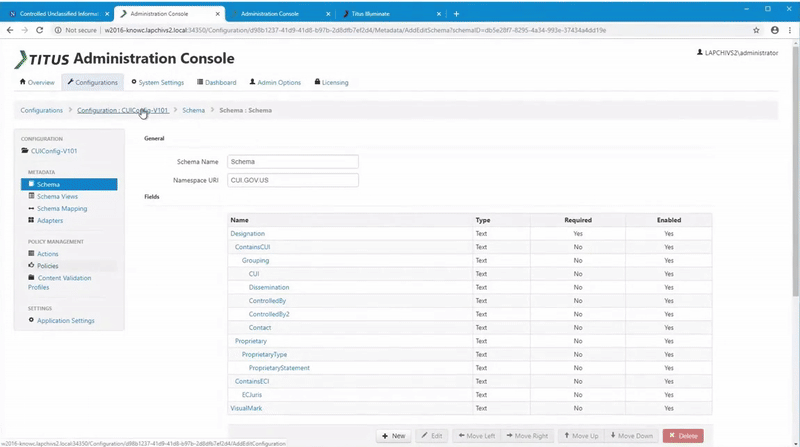The width and height of the screenshot is (800, 447).
Task: Click the Schema breadcrumb link
Action: coord(193,110)
